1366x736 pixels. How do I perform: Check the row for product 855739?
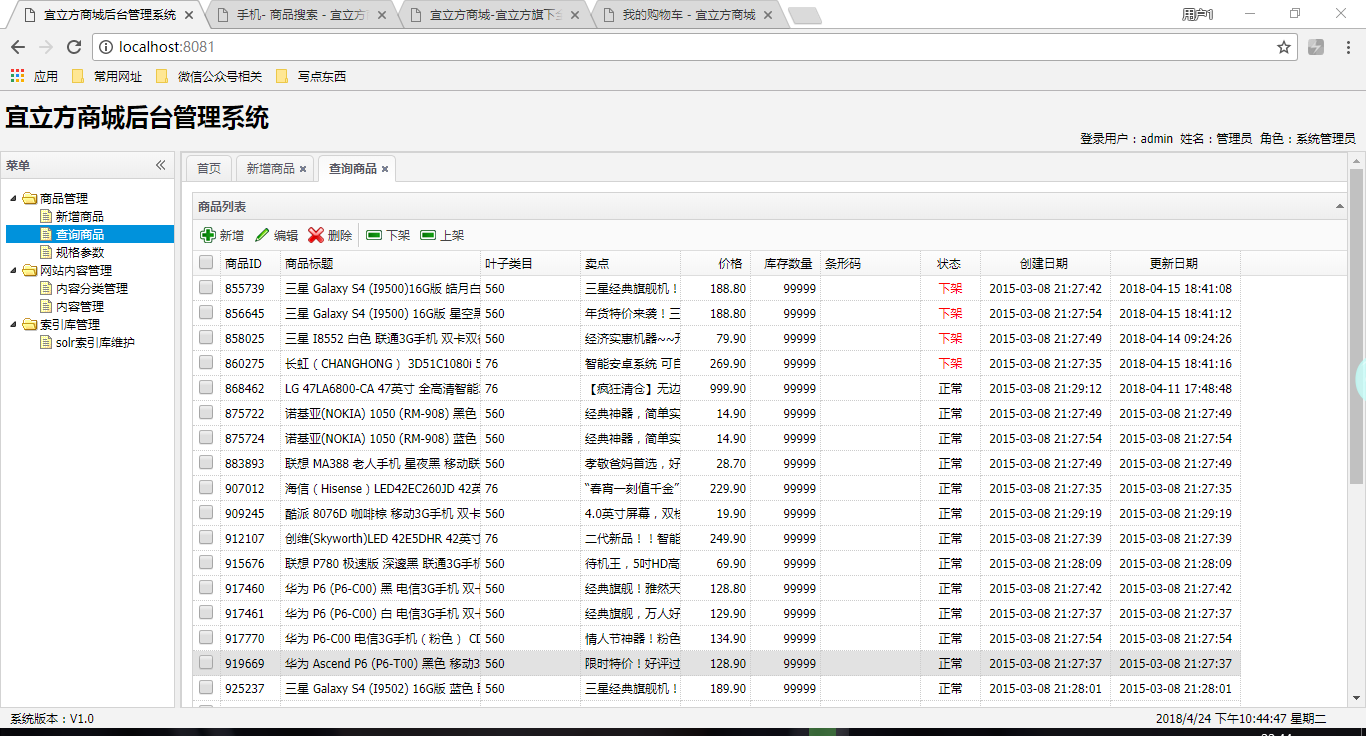point(206,287)
